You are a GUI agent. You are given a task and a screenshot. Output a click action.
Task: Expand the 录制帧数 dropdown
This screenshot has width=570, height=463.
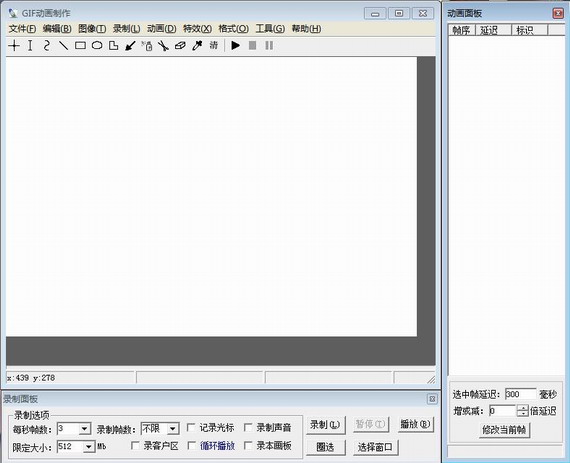point(173,429)
